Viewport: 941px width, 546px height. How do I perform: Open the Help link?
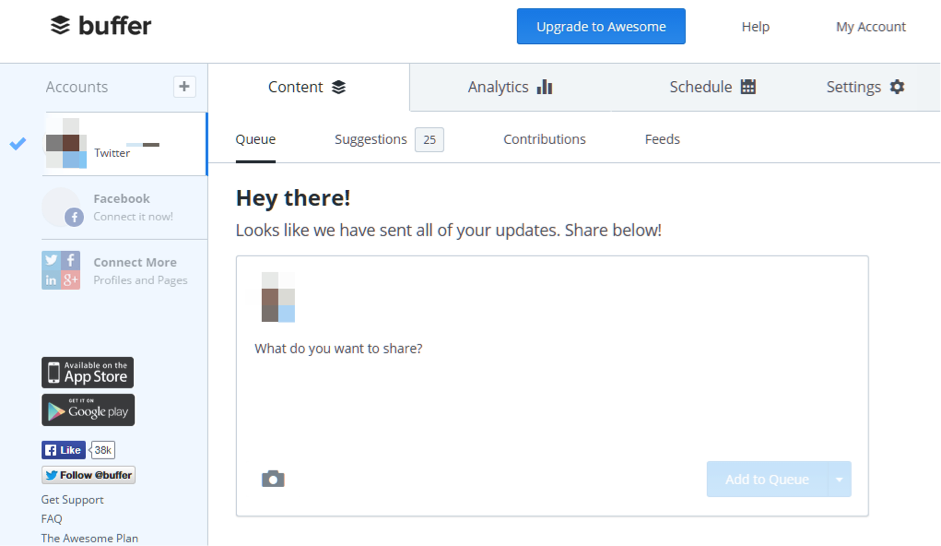[755, 26]
